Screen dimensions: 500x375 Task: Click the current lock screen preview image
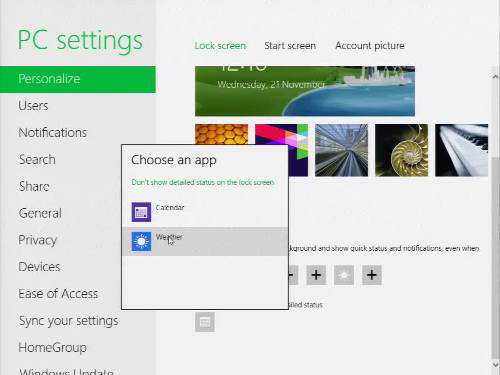(x=305, y=91)
